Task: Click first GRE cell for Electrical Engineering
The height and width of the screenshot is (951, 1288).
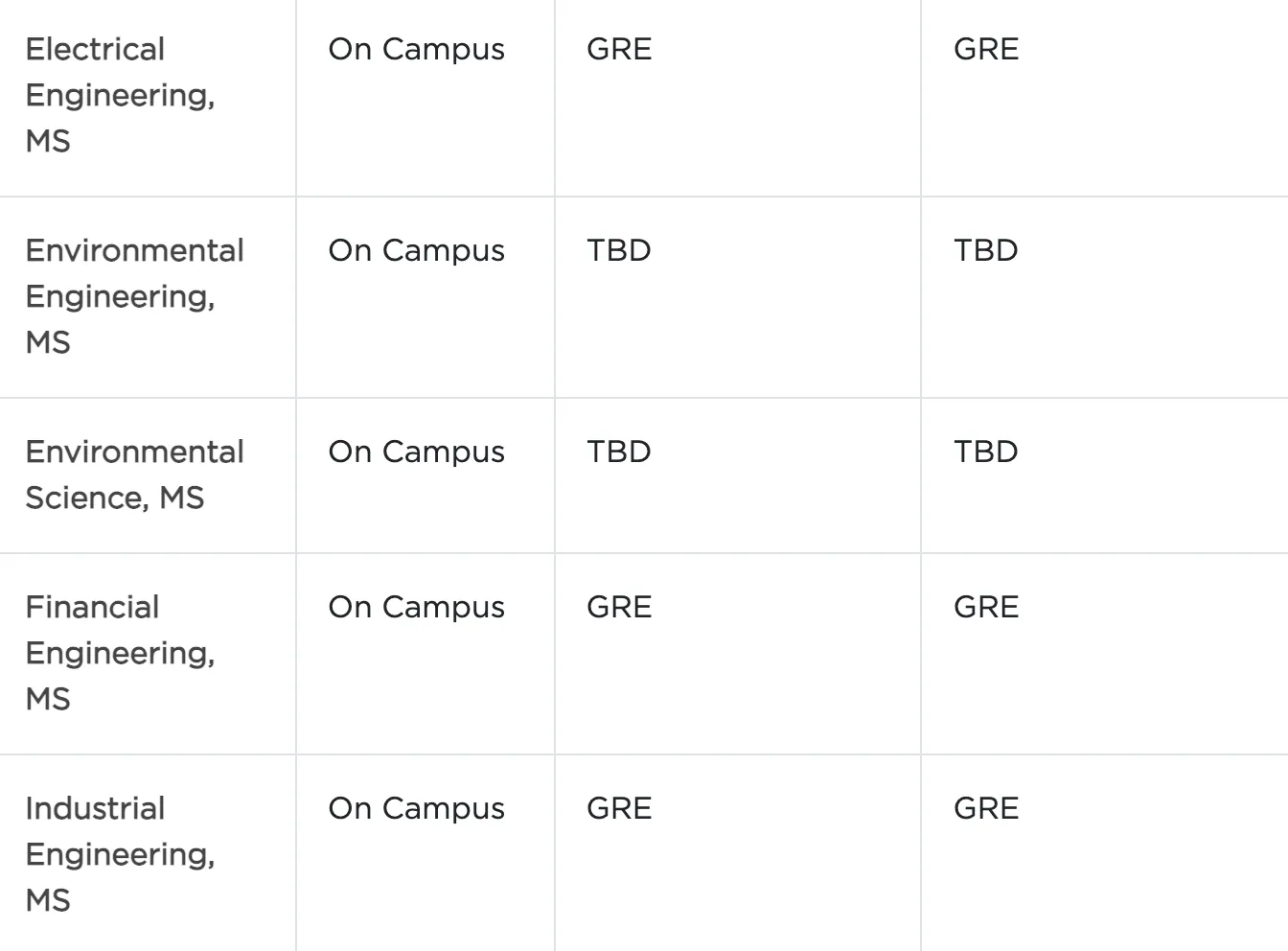Action: pos(619,49)
